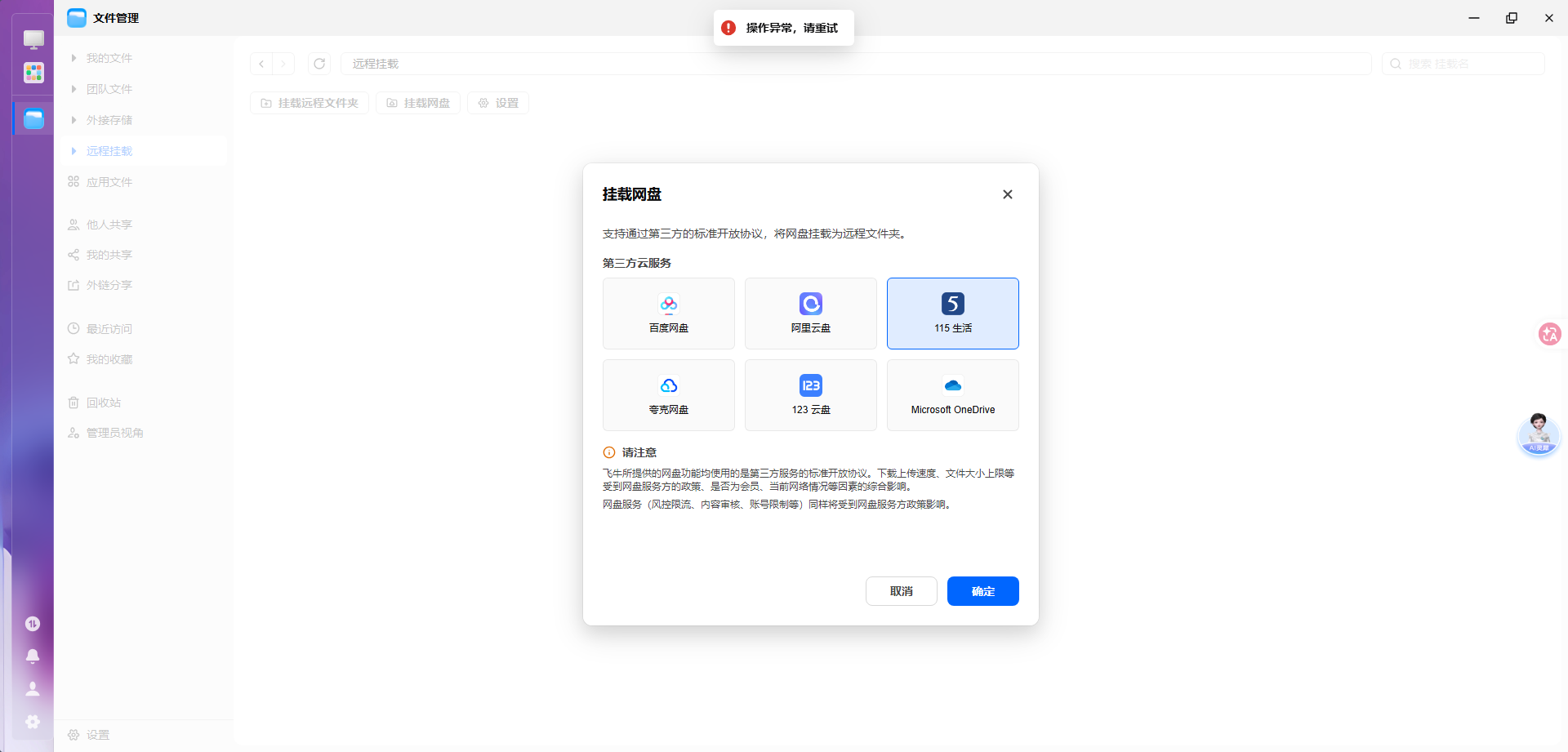
Task: Click the back navigation arrow
Action: coord(261,64)
